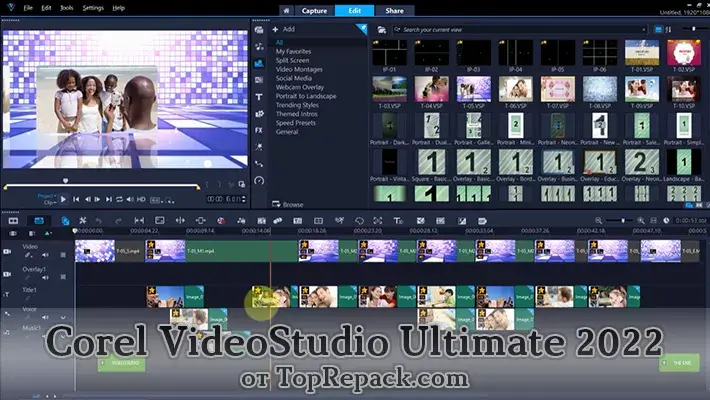Step to the previous frame
710x400 pixels.
click(x=87, y=199)
